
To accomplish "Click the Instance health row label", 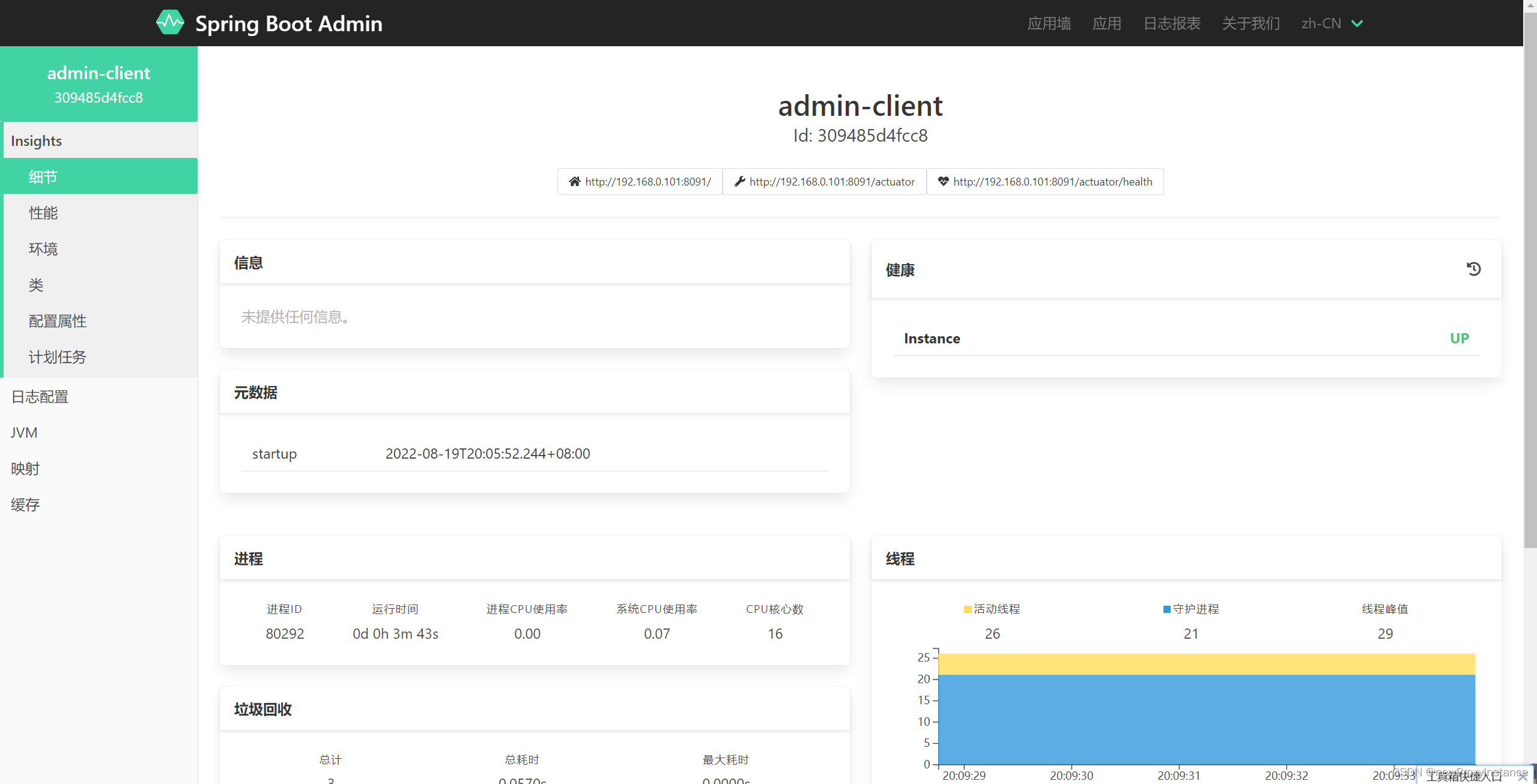I will (x=932, y=339).
